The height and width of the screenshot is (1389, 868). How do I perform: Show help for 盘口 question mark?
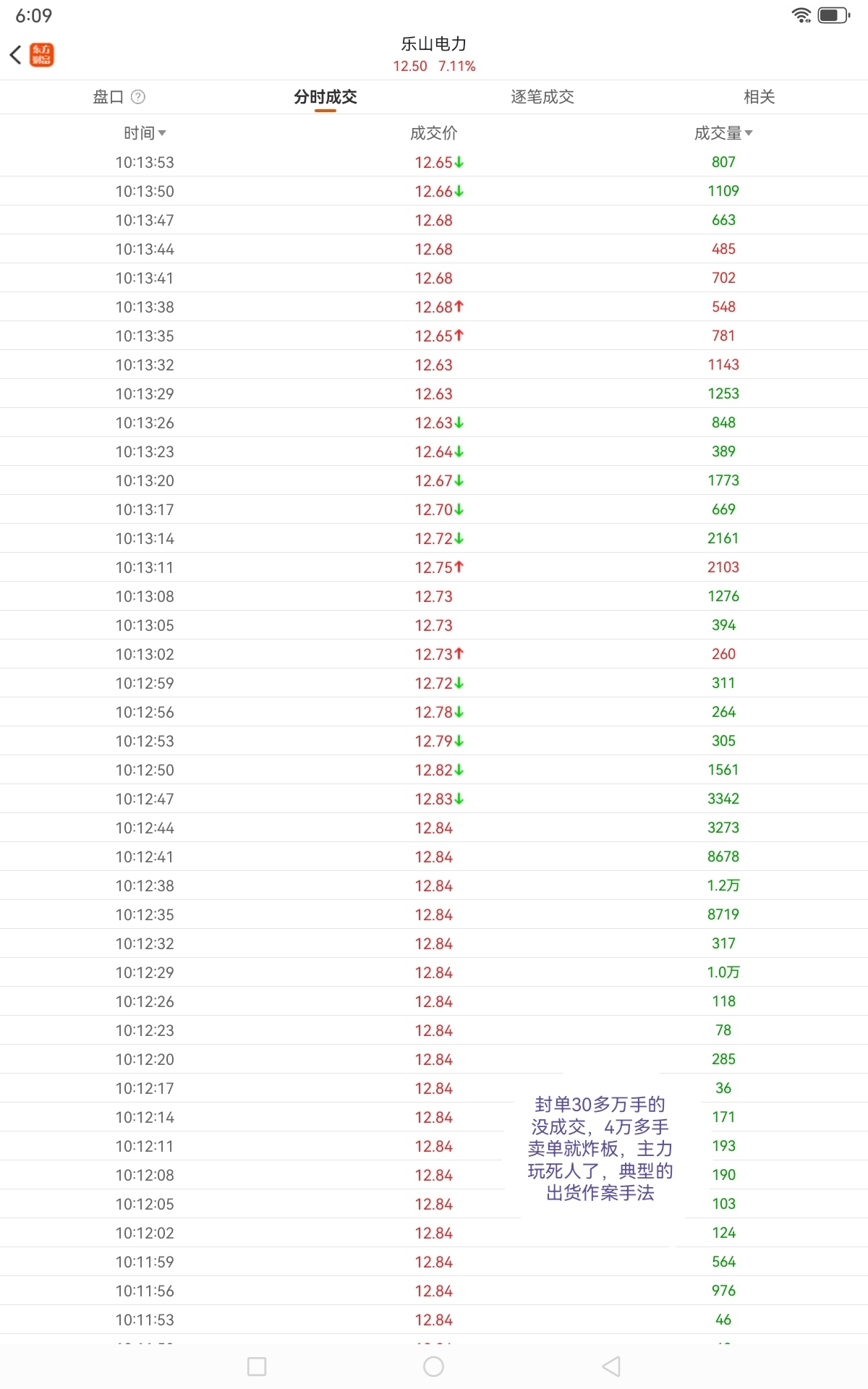pyautogui.click(x=138, y=97)
